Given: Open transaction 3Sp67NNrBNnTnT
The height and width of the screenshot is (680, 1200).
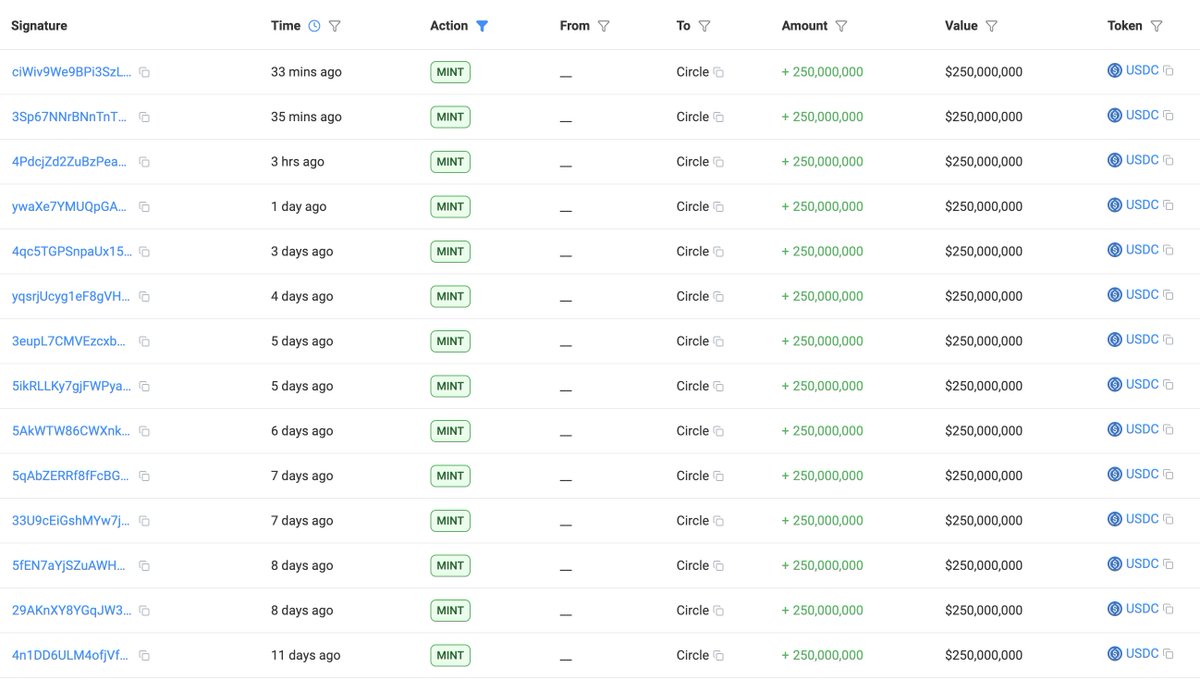Looking at the screenshot, I should click(x=69, y=117).
